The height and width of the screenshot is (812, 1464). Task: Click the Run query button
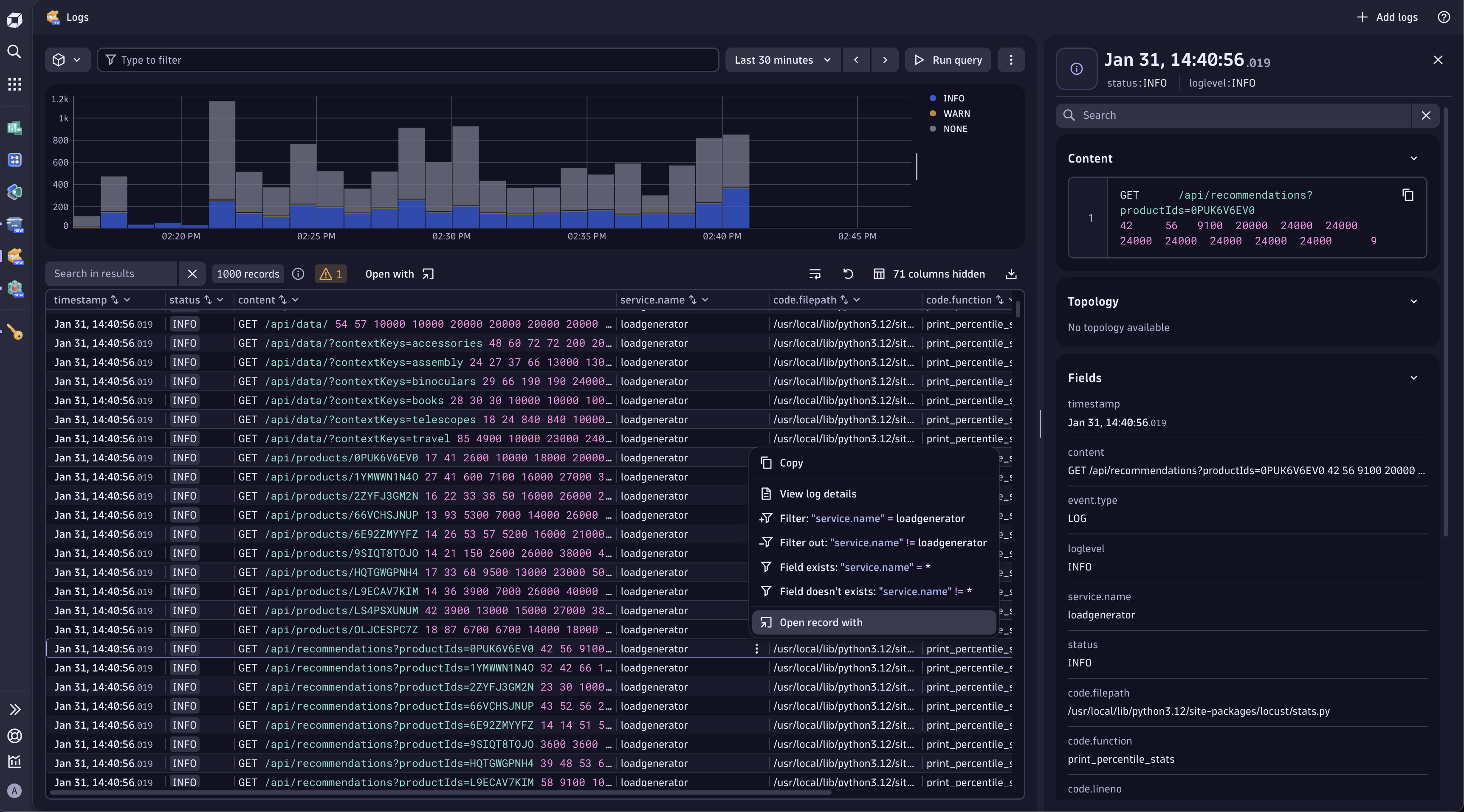tap(947, 59)
